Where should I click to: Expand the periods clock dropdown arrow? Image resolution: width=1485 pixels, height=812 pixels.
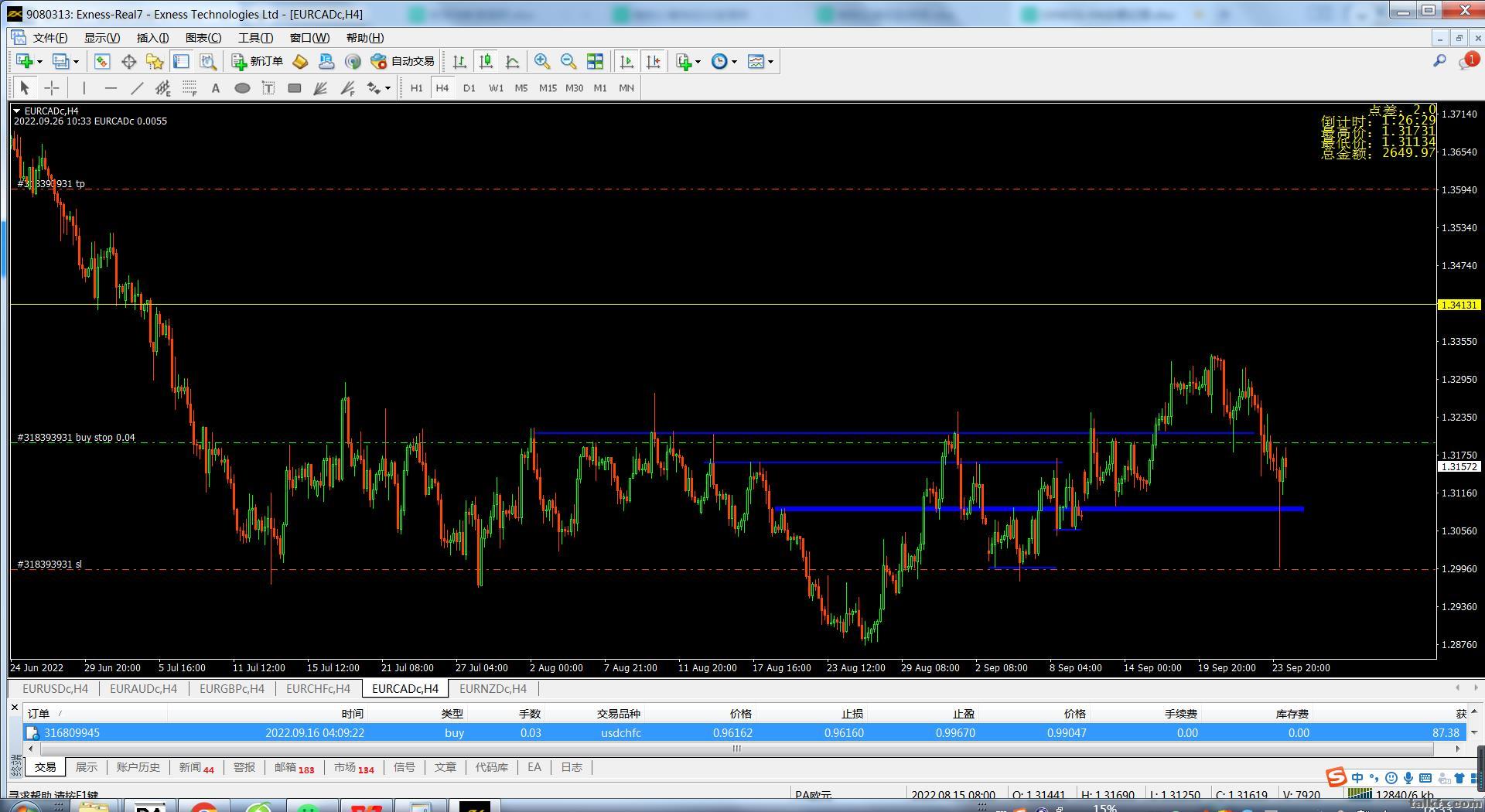[x=735, y=62]
